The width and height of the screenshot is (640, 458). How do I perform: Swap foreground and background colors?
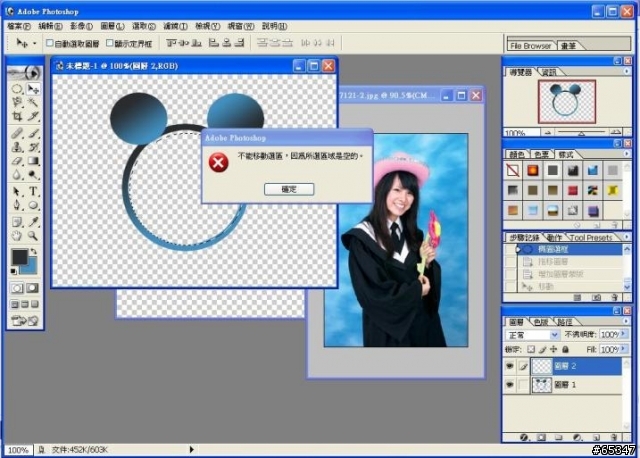(x=34, y=251)
